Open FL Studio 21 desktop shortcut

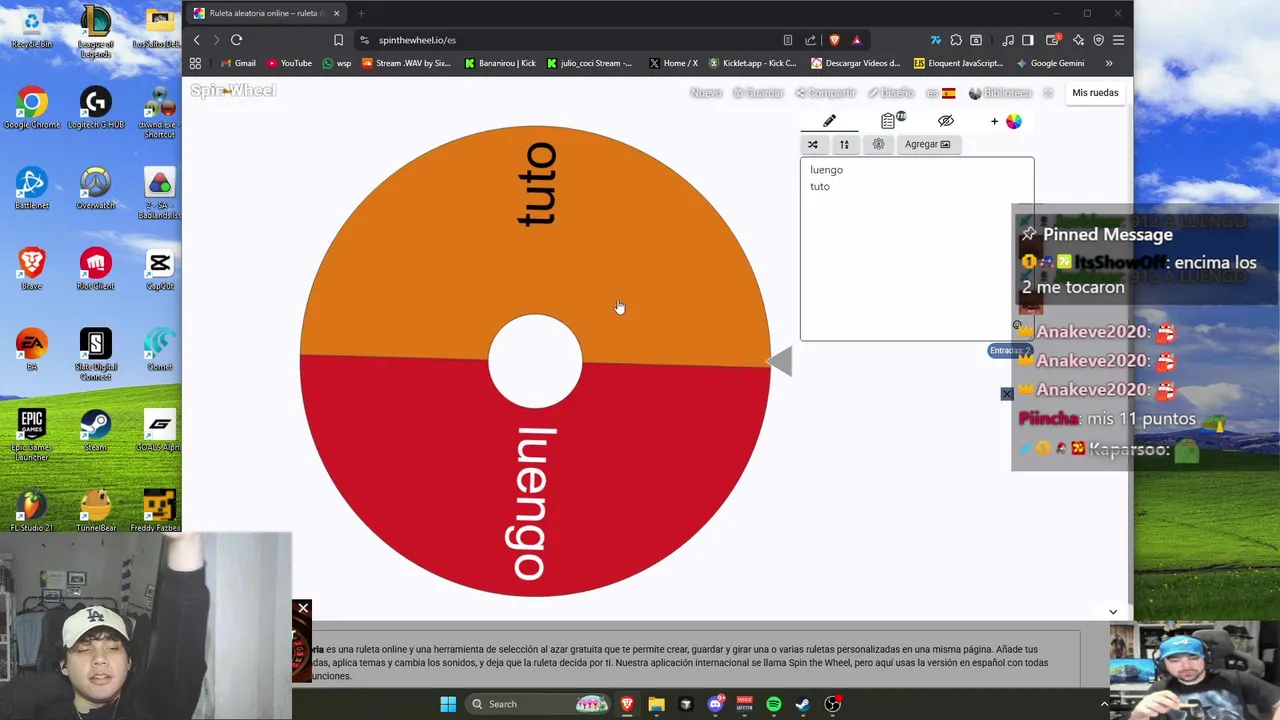pyautogui.click(x=31, y=510)
